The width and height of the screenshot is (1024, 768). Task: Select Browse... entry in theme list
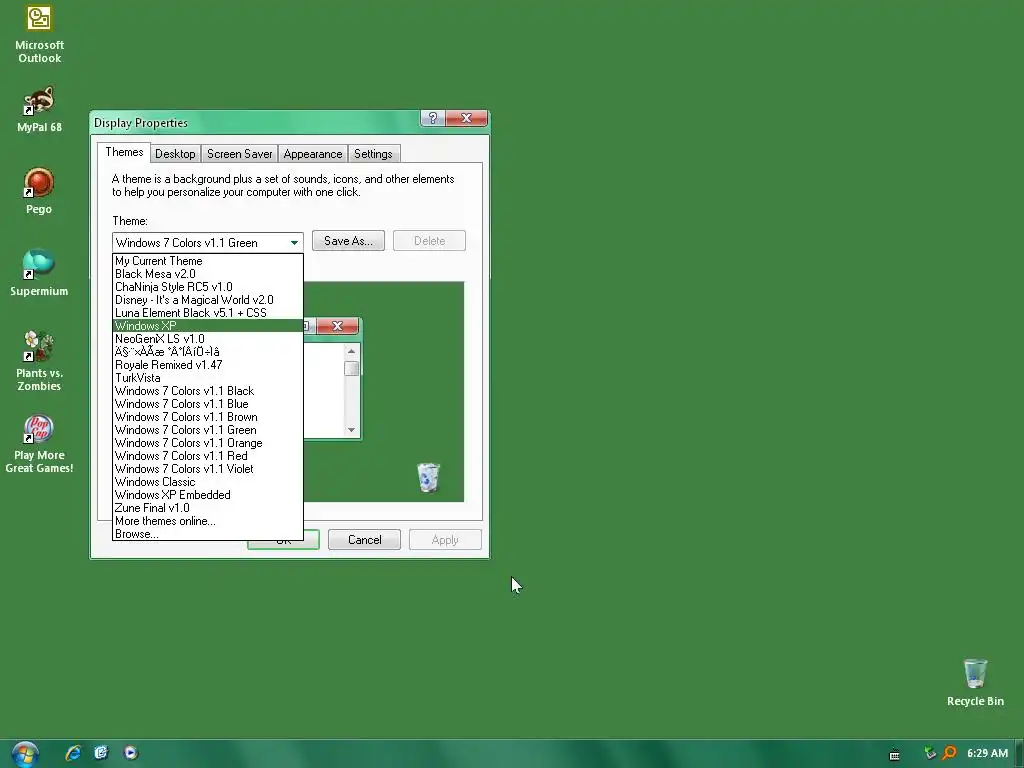pyautogui.click(x=208, y=534)
